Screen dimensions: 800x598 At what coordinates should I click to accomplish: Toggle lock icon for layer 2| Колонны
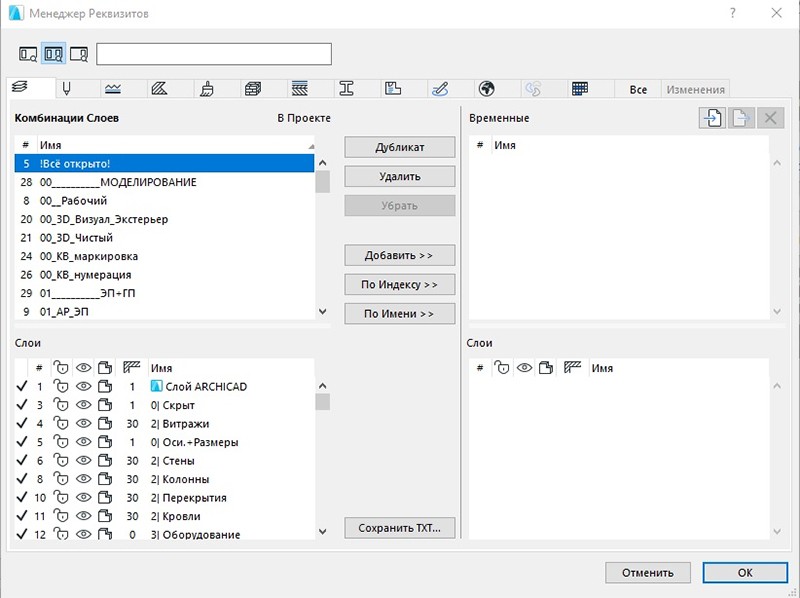coord(62,479)
